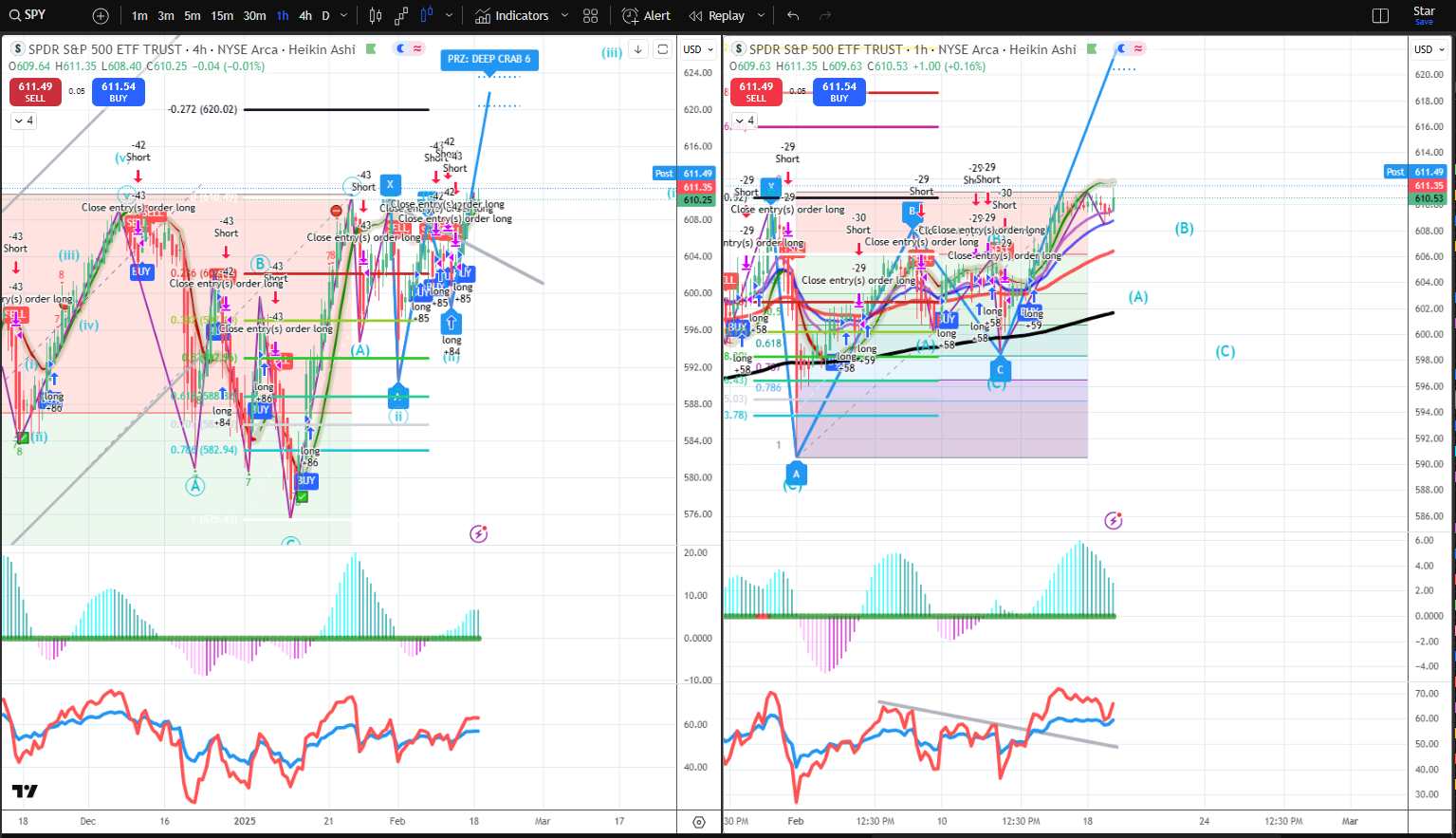This screenshot has height=838, width=1456.
Task: Expand the collapsed indicator legend on the 4h chart
Action: point(23,121)
